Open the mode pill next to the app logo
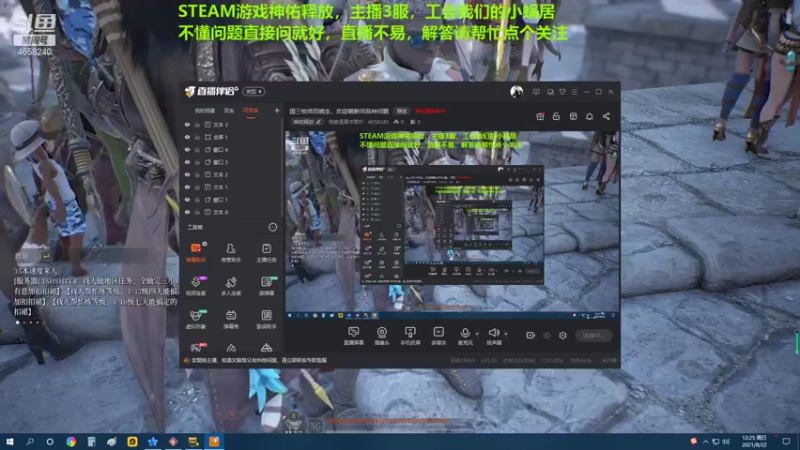Screen dimensions: 800x450 (x=254, y=91)
